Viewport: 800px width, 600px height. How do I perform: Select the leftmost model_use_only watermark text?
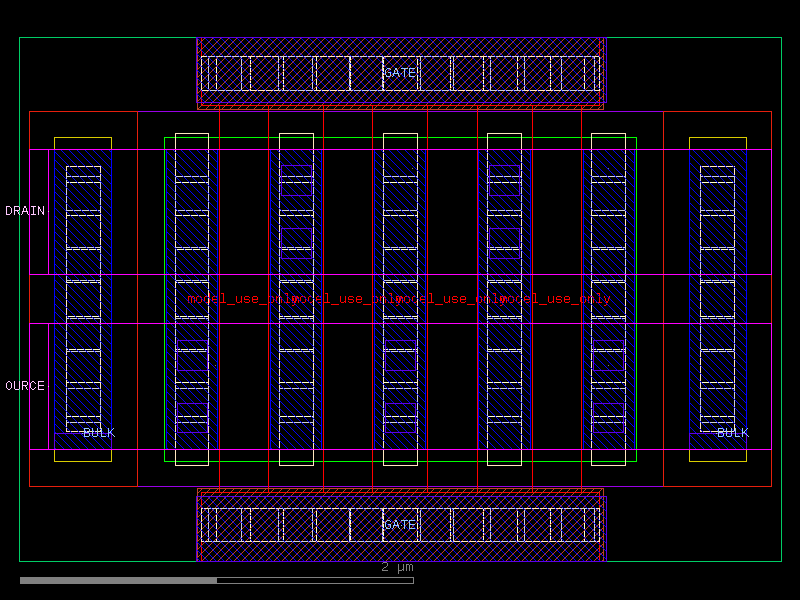240,297
